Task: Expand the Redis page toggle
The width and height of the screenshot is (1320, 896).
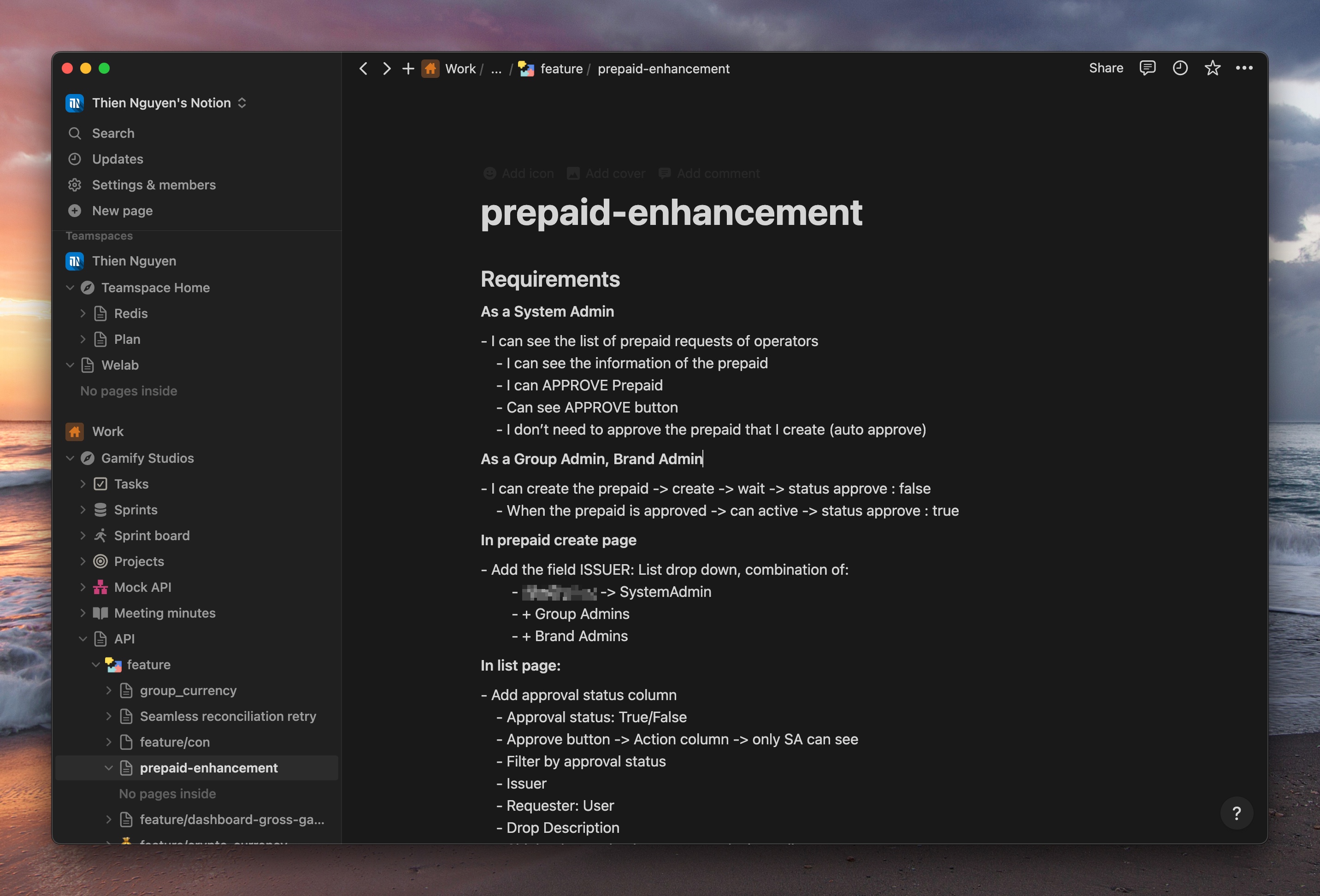Action: [83, 313]
